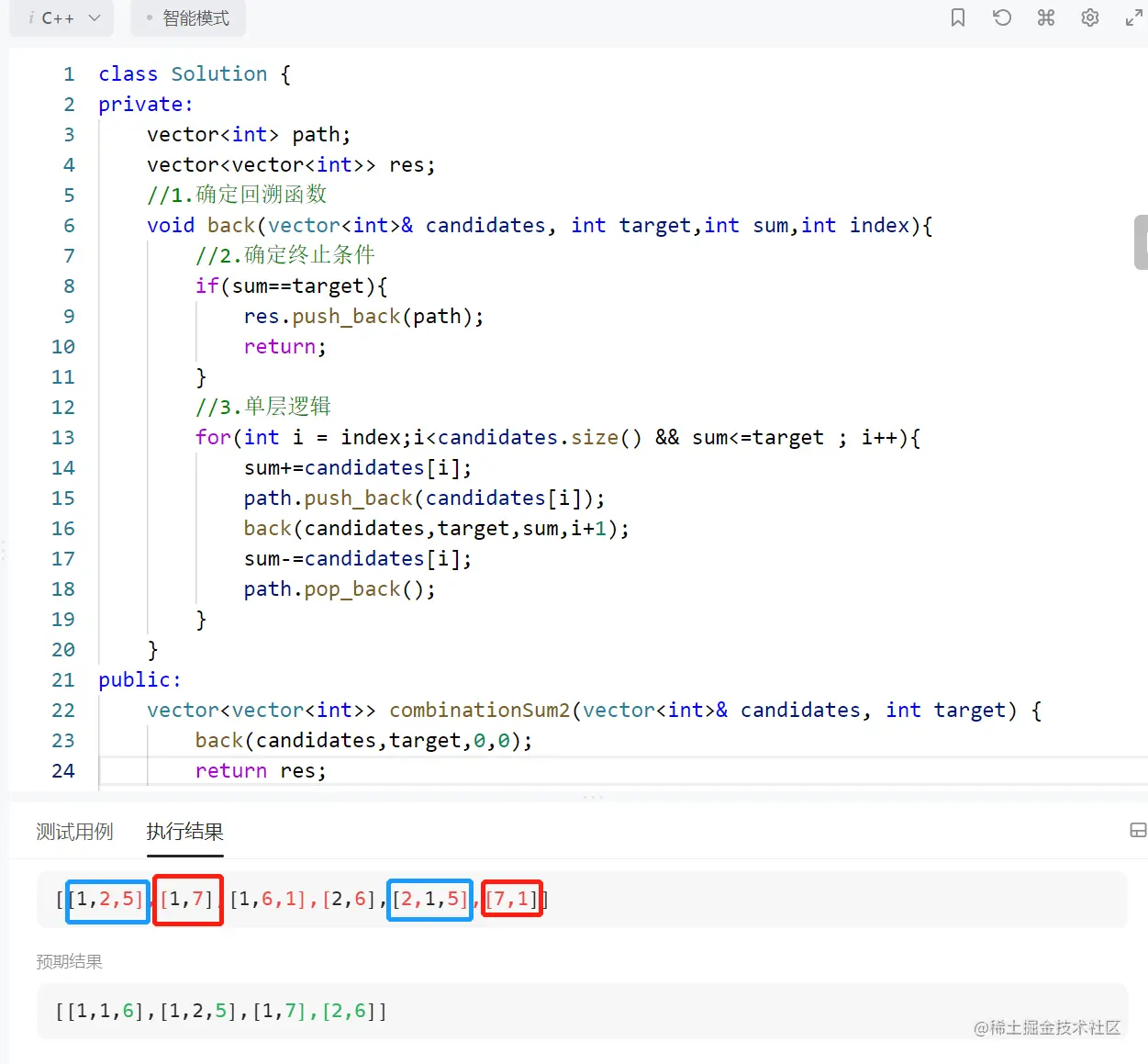Click 'vector<int> path;' declaration

click(x=249, y=135)
